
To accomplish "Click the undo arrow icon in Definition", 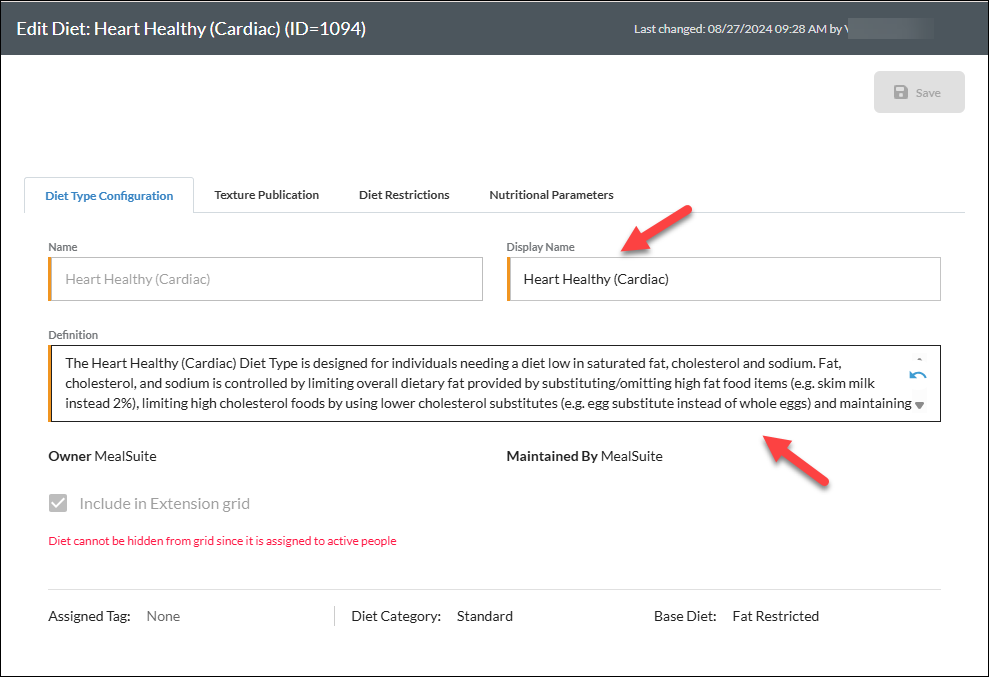I will tap(918, 375).
